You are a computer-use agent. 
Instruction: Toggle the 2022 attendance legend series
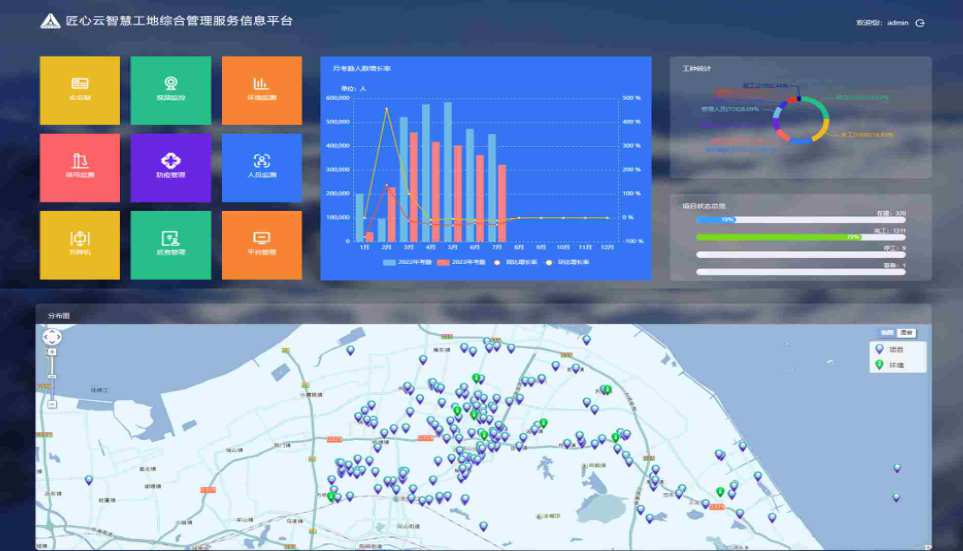pyautogui.click(x=408, y=262)
